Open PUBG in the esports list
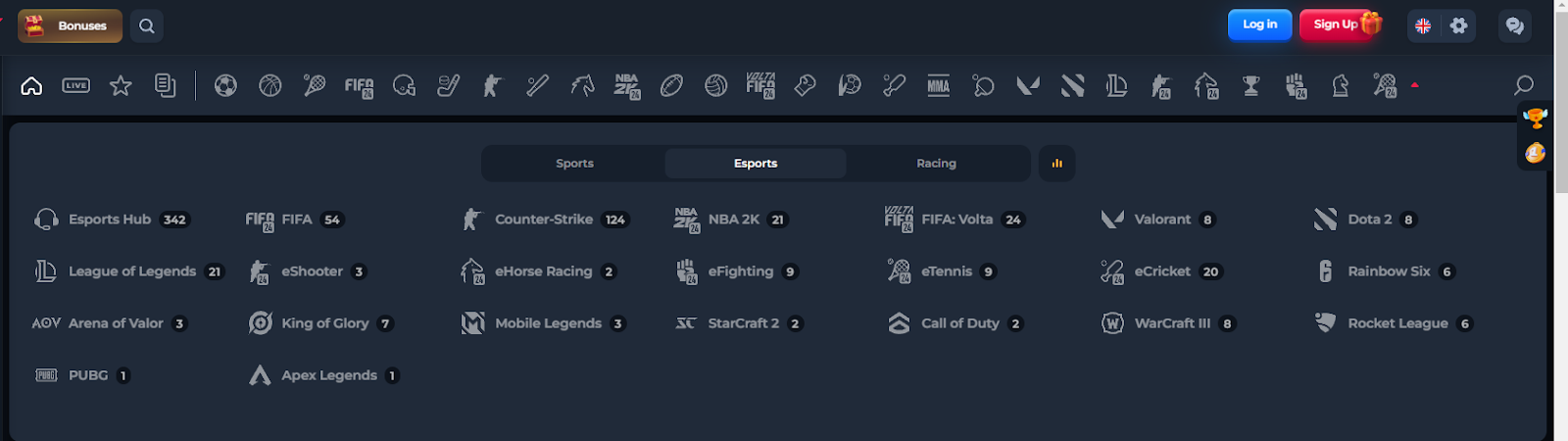 [x=82, y=375]
